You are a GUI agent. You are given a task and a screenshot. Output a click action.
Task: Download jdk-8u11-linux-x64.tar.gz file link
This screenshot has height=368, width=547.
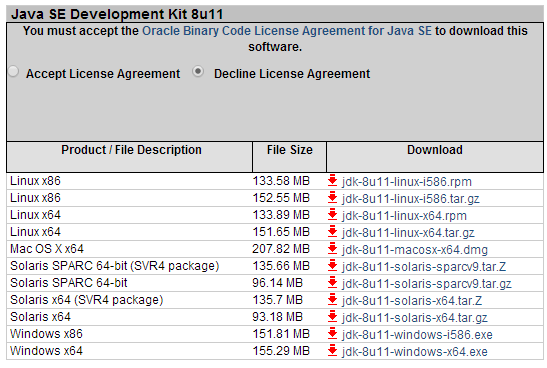point(408,233)
